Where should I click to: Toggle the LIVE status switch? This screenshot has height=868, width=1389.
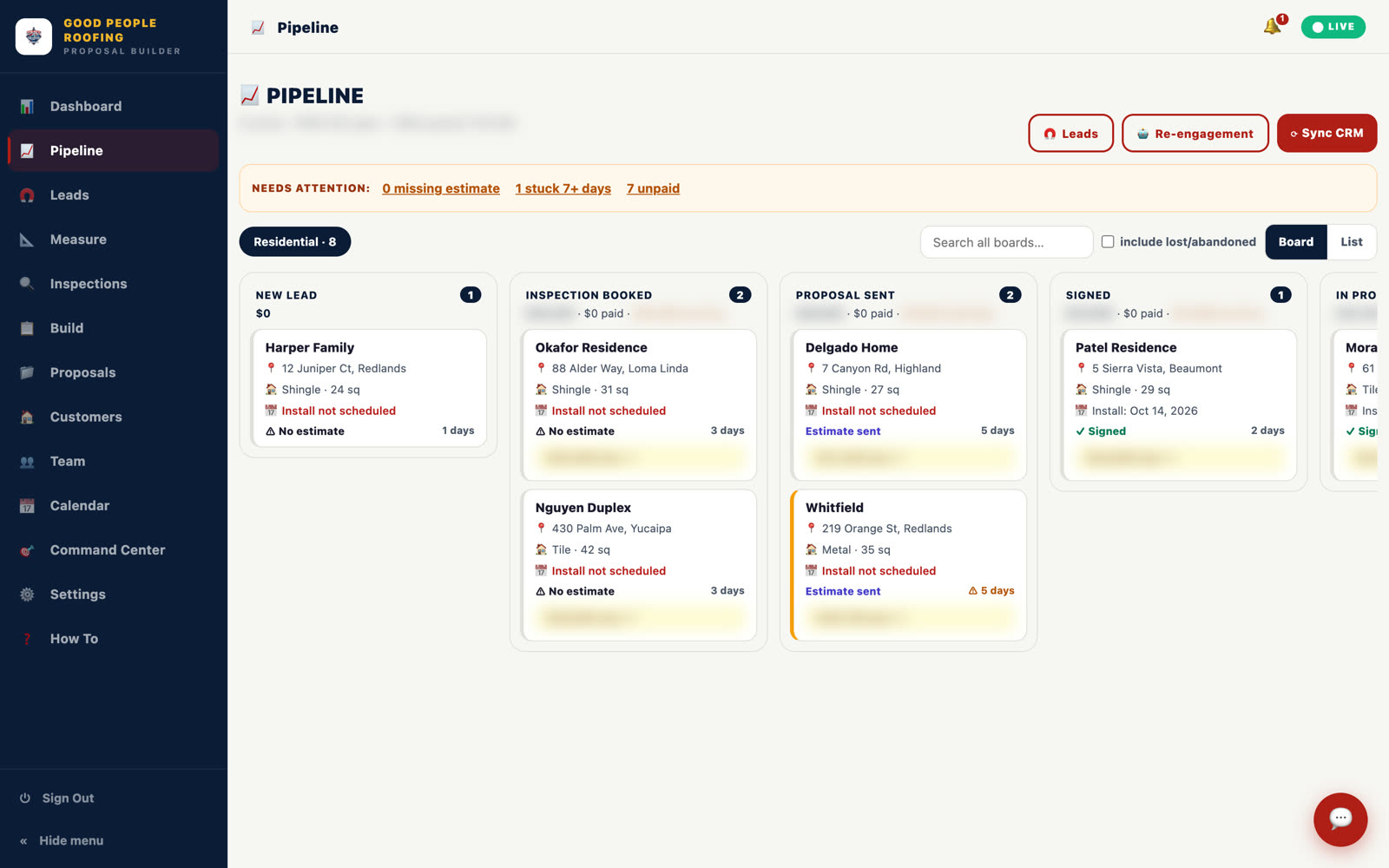click(x=1333, y=27)
